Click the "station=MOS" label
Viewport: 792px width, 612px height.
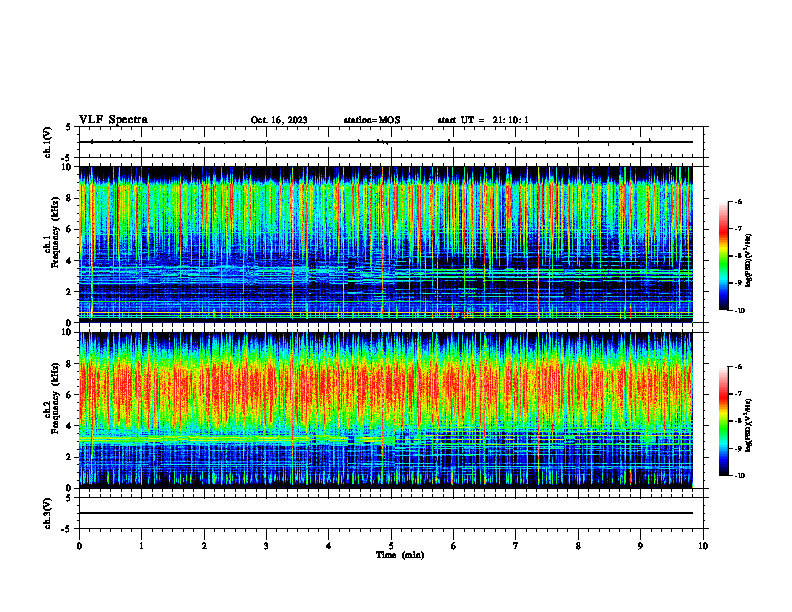pyautogui.click(x=372, y=120)
